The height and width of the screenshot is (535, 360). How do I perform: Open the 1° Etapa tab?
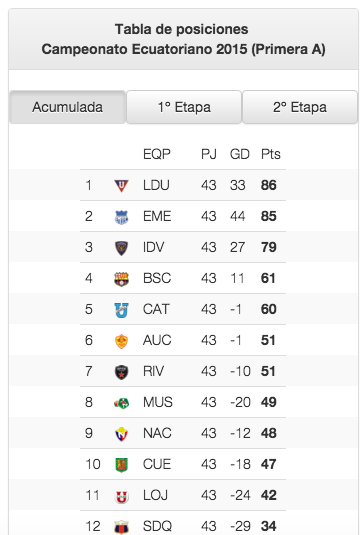click(x=184, y=107)
